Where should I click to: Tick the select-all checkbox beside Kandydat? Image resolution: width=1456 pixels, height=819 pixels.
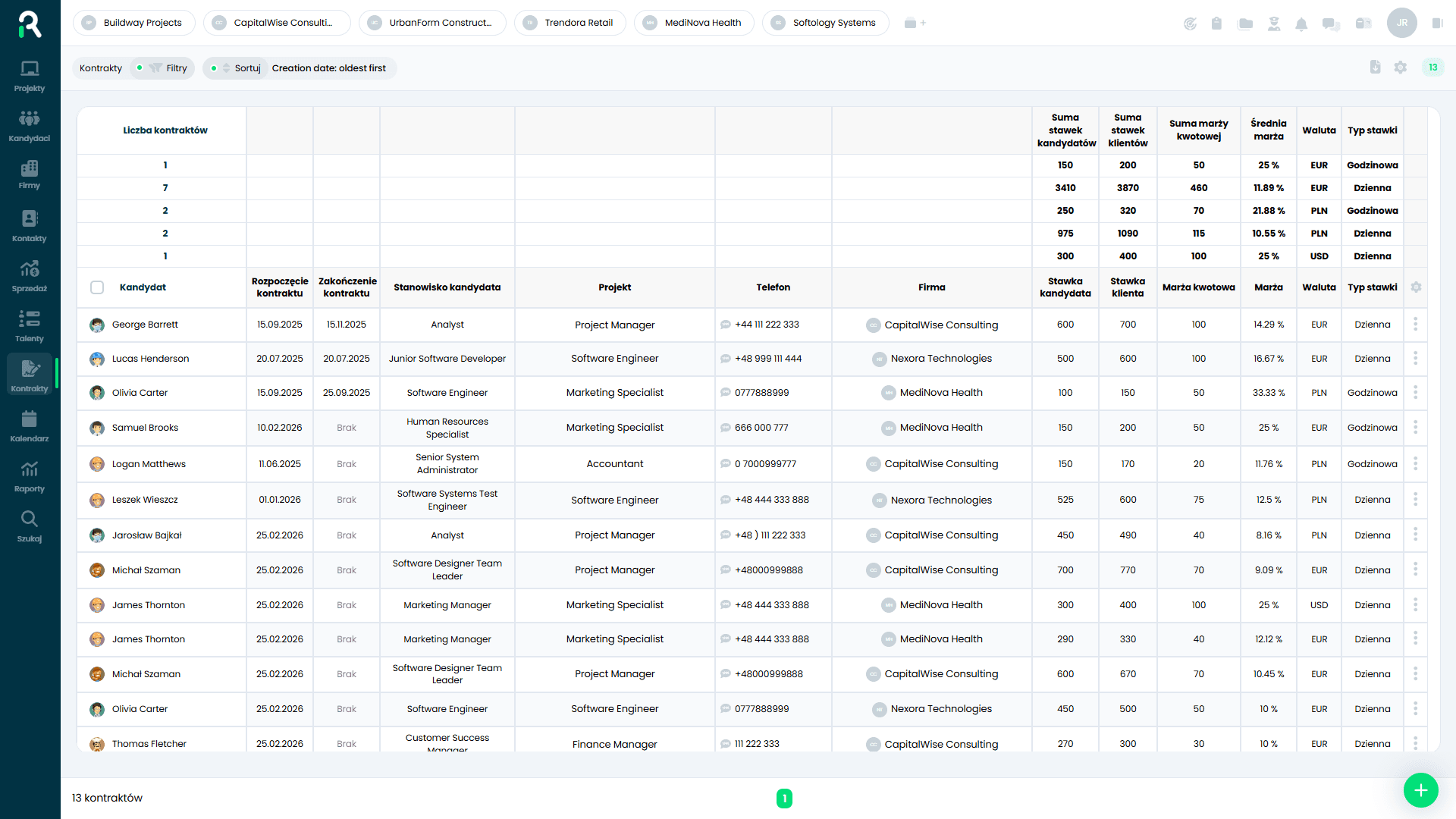point(97,287)
